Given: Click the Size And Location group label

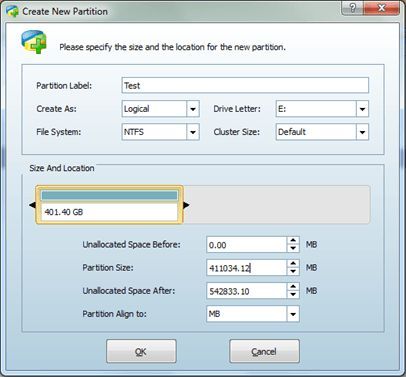Looking at the screenshot, I should [62, 168].
